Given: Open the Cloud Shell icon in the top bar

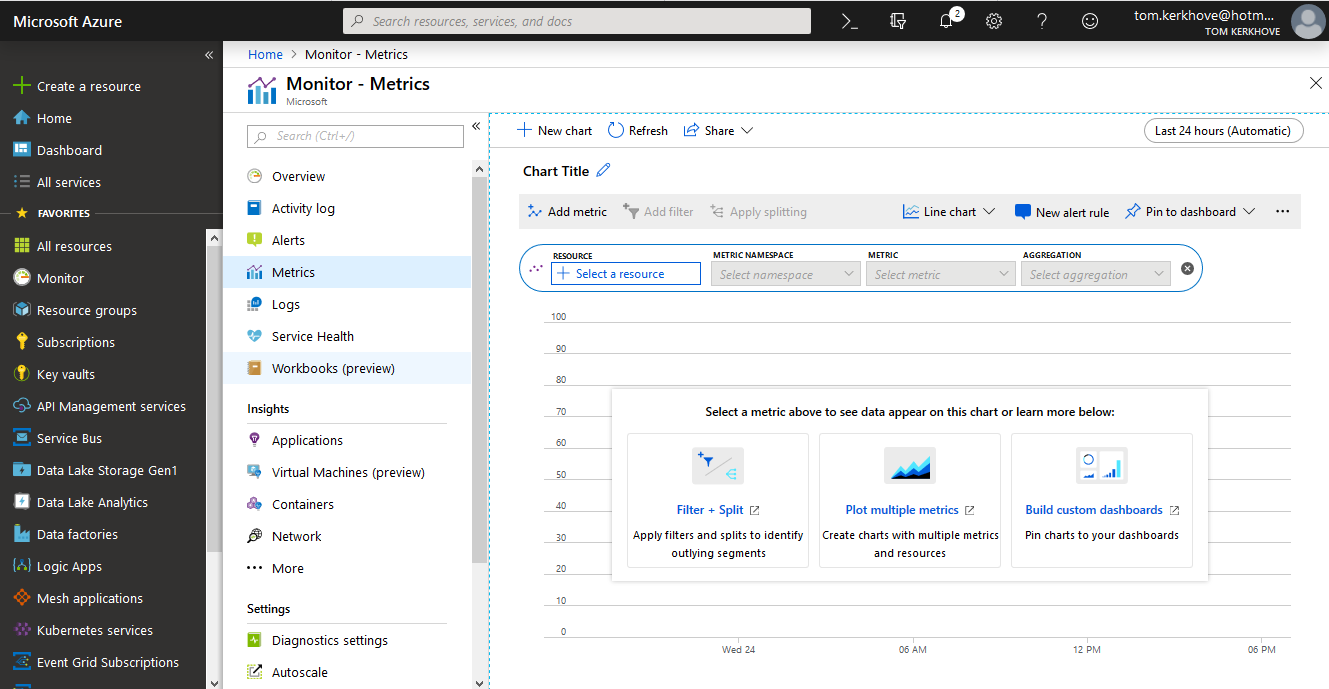Looking at the screenshot, I should pos(849,21).
